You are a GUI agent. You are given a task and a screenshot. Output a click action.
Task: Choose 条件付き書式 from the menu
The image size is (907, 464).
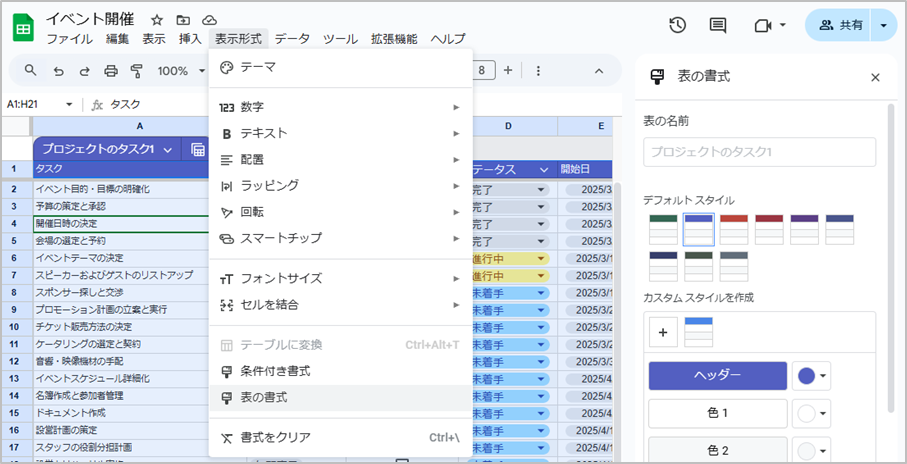341,371
